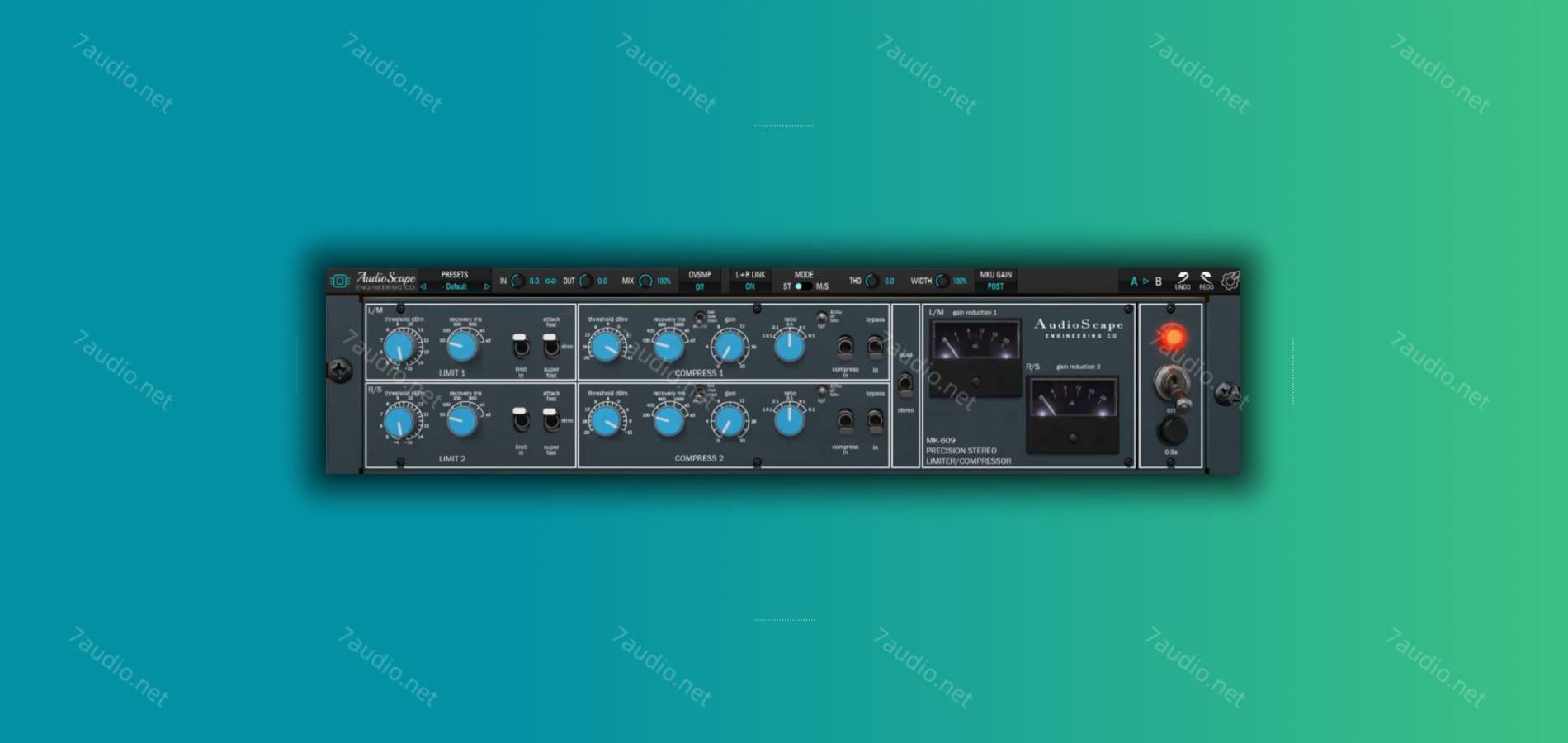Viewport: 1568px width, 743px height.
Task: Open the settings gear icon
Action: pyautogui.click(x=1230, y=281)
